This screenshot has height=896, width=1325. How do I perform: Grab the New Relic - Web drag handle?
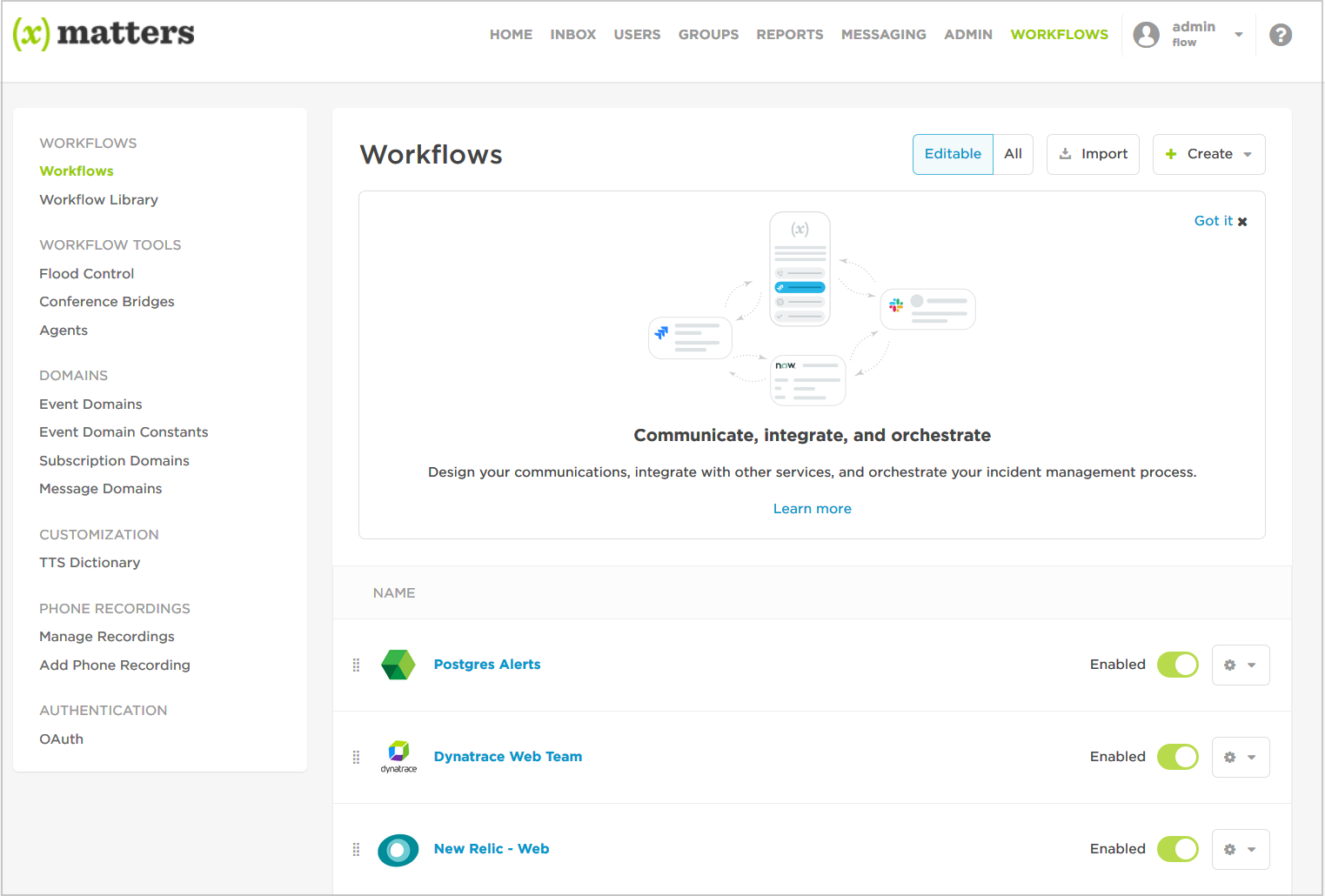point(356,850)
